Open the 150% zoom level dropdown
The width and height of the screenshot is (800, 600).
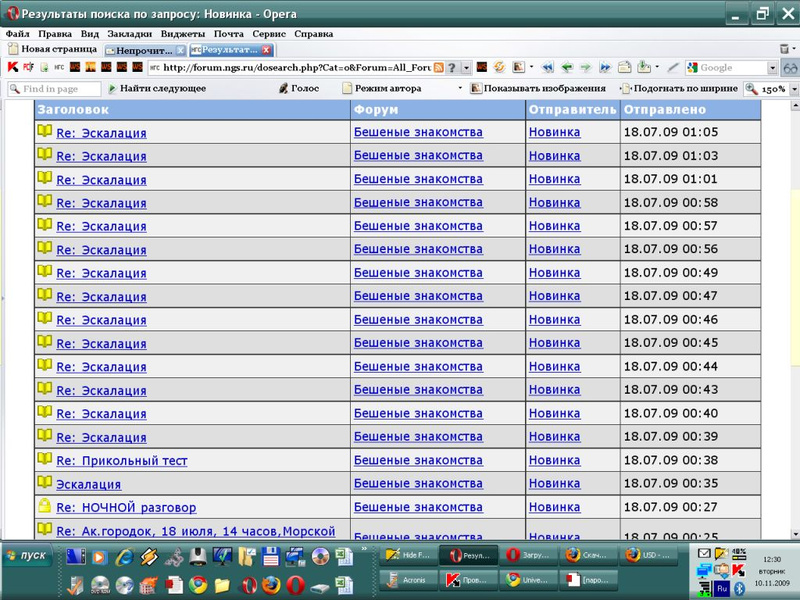[794, 89]
